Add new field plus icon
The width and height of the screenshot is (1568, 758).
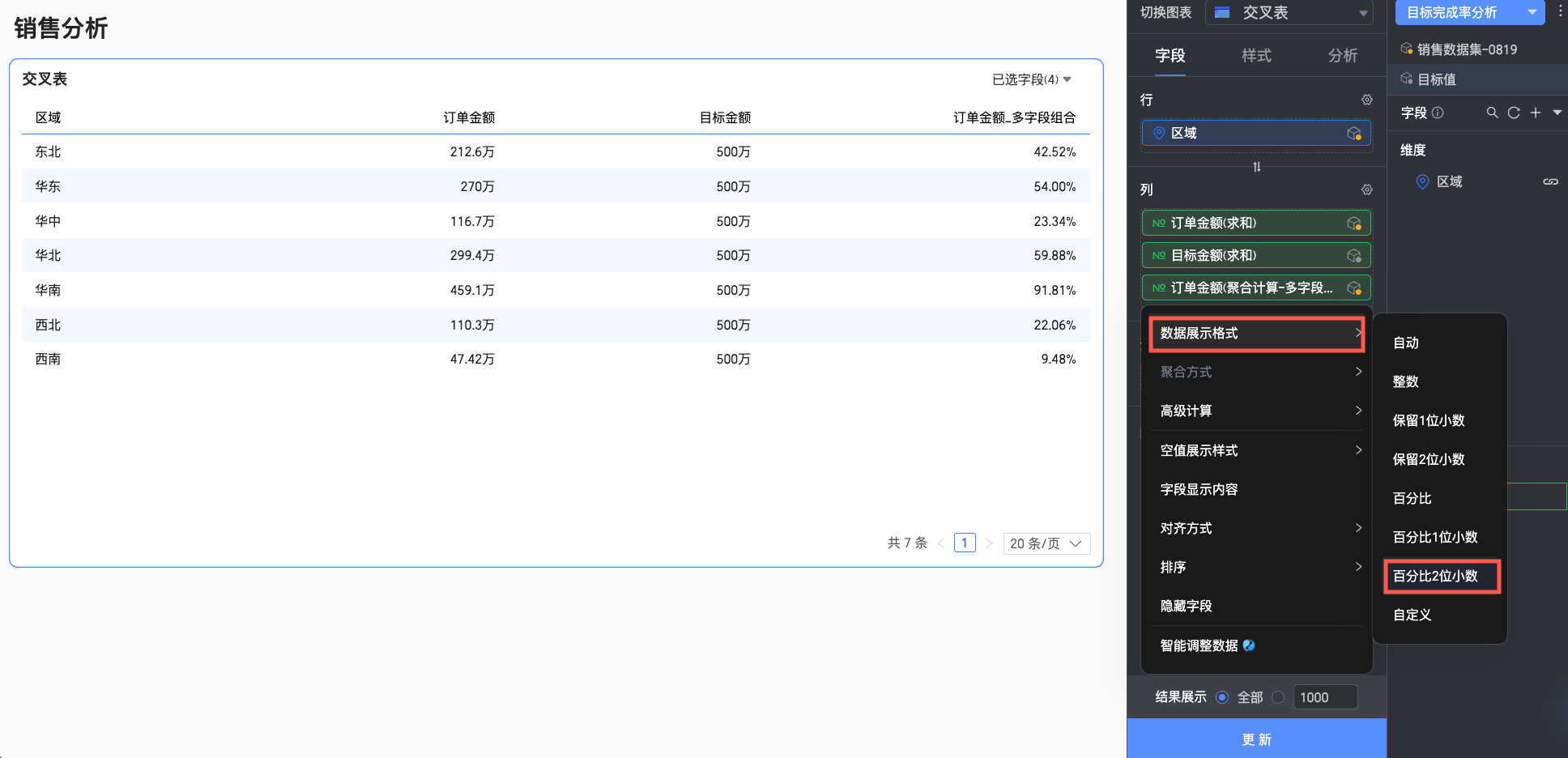[1536, 113]
